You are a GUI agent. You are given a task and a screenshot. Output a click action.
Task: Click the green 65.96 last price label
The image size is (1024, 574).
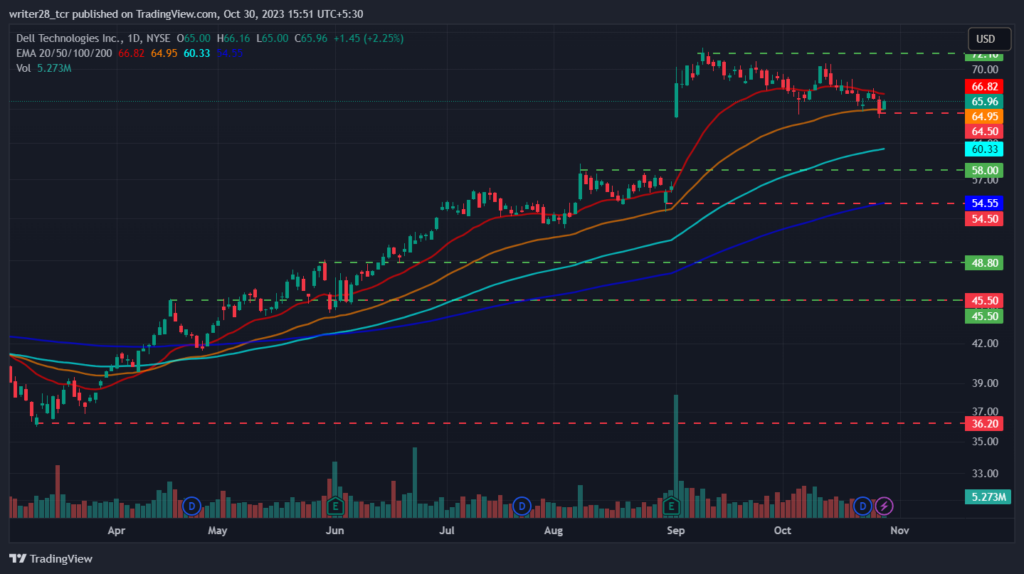984,102
